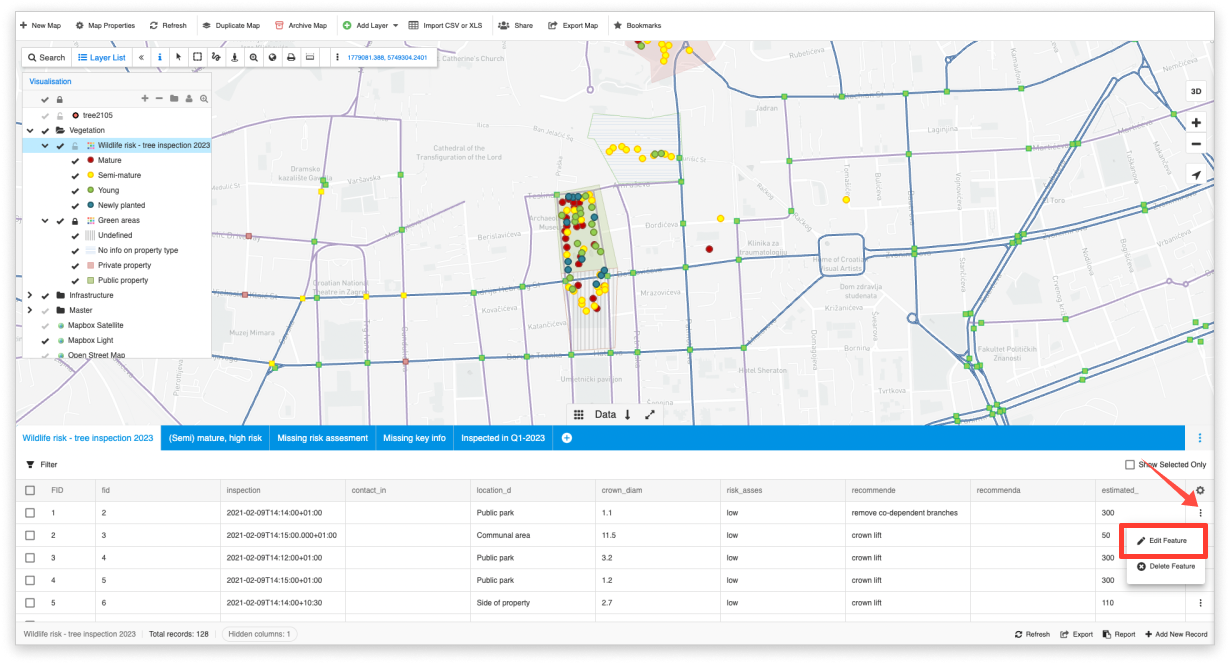Collapse the Vegetation layer group
Image resolution: width=1230 pixels, height=665 pixels.
[x=31, y=130]
